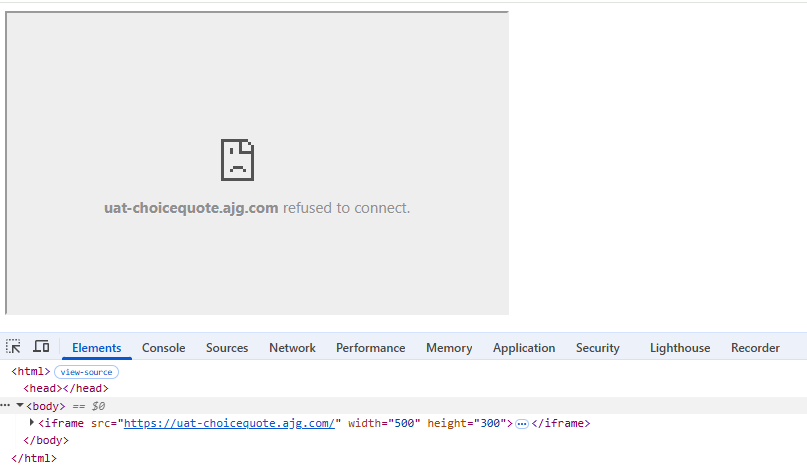Expand the iframe ellipsis content badge
The image size is (807, 470).
522,424
